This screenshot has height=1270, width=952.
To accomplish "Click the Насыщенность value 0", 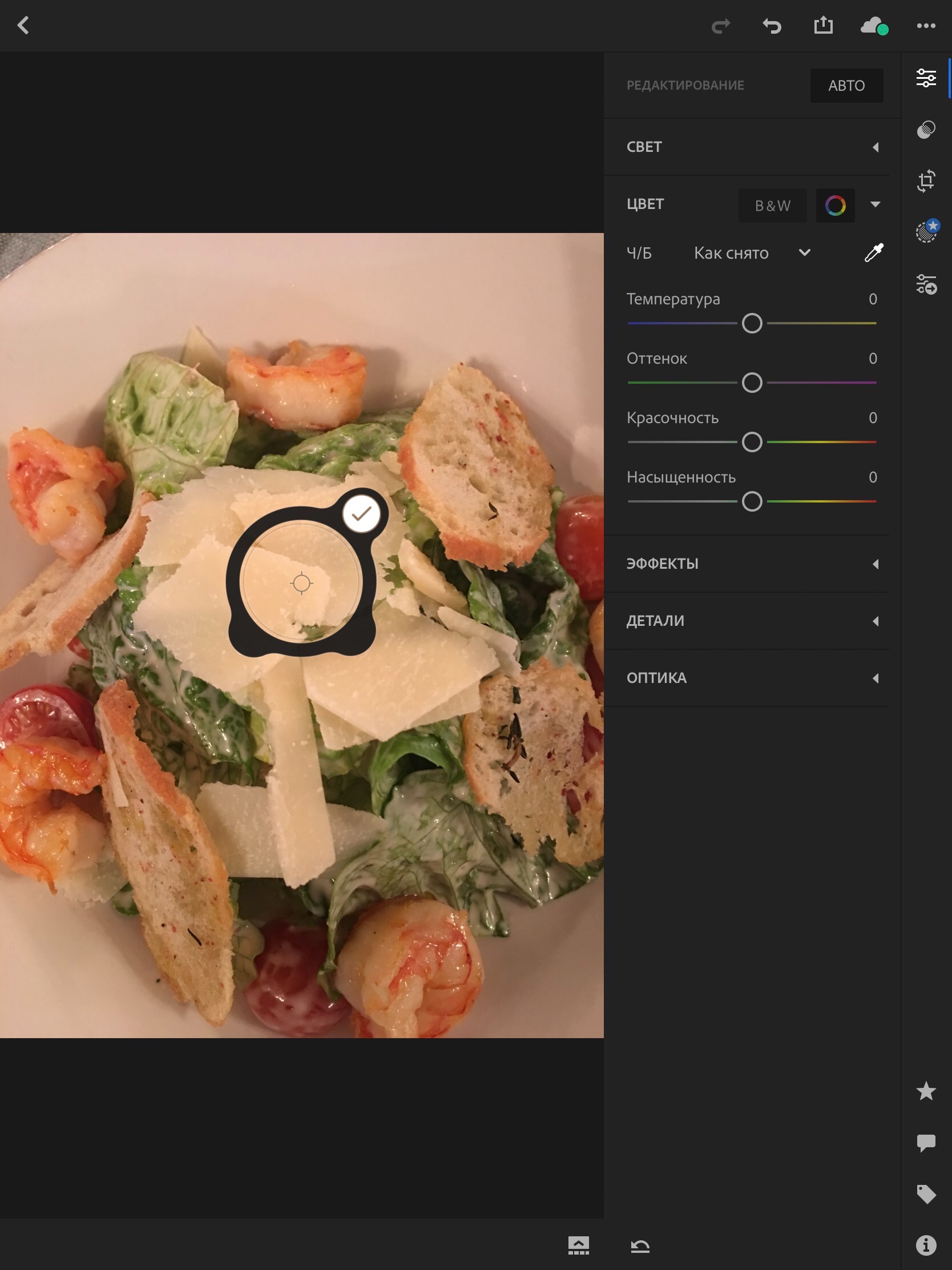I will tap(872, 477).
